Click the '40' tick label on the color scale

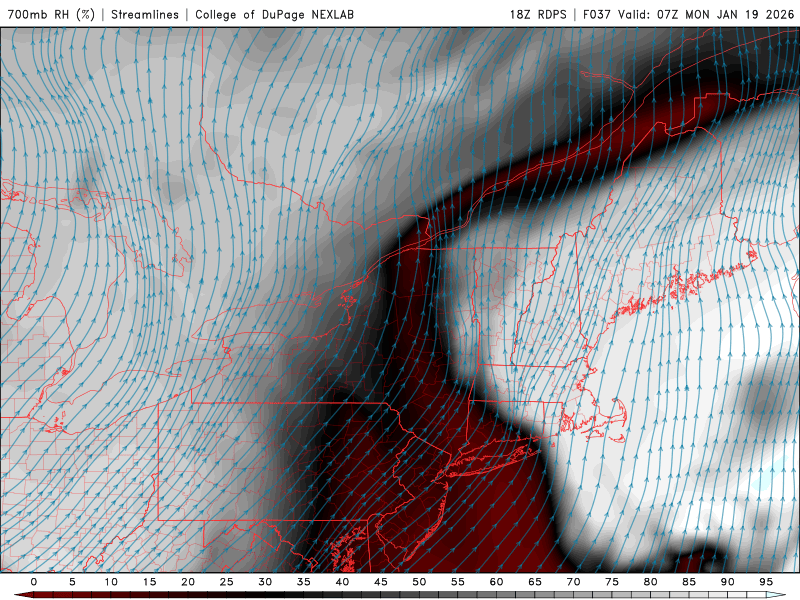click(x=342, y=582)
